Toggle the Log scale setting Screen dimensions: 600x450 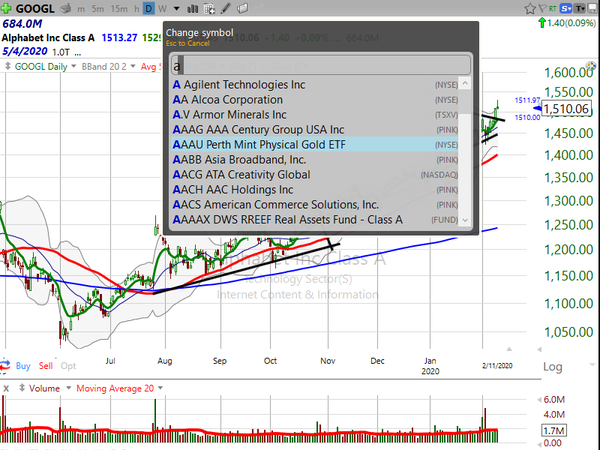click(x=553, y=367)
